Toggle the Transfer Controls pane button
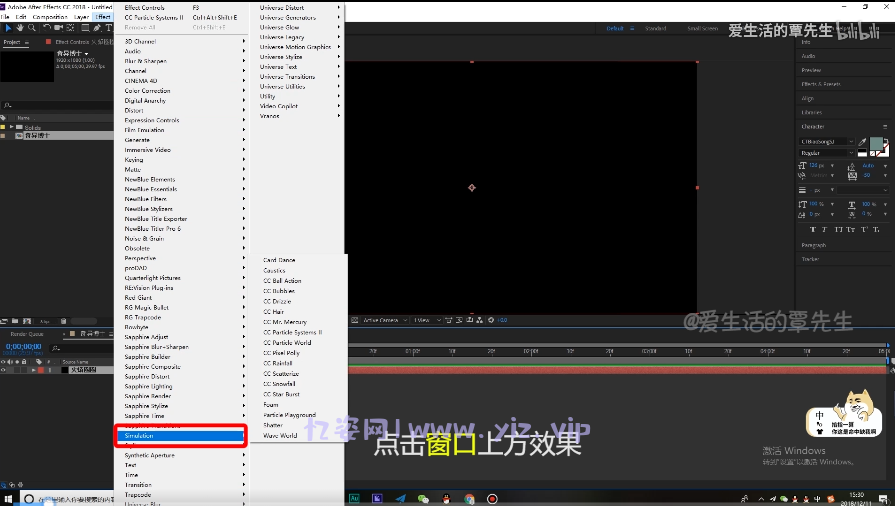895x506 pixels. pyautogui.click(x=12, y=485)
